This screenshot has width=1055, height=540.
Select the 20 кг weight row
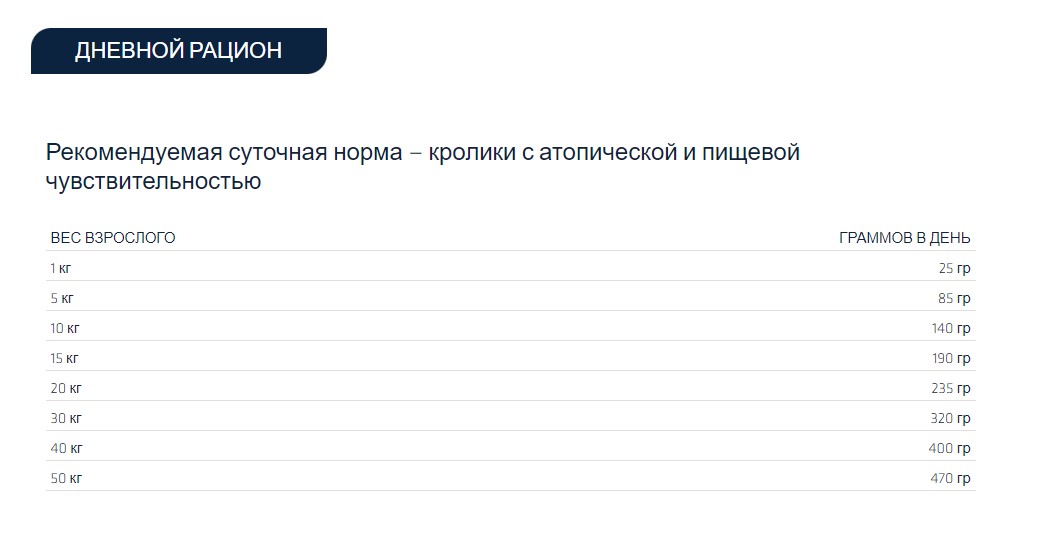tap(511, 386)
